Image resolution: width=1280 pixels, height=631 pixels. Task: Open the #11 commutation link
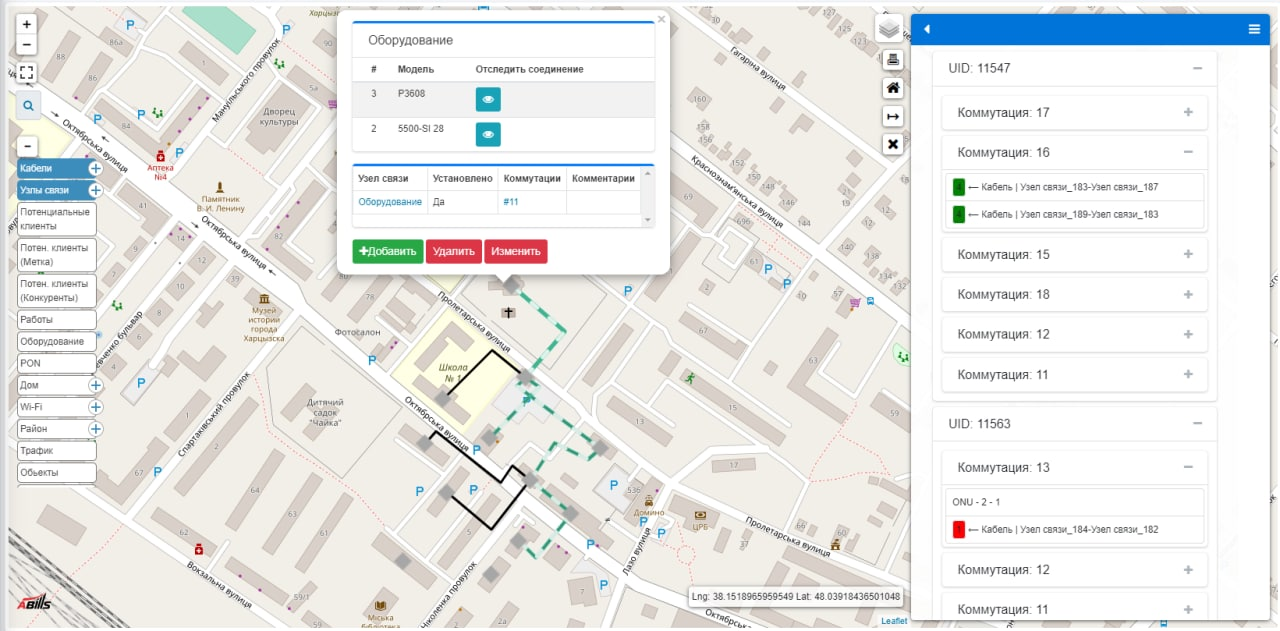tap(510, 202)
